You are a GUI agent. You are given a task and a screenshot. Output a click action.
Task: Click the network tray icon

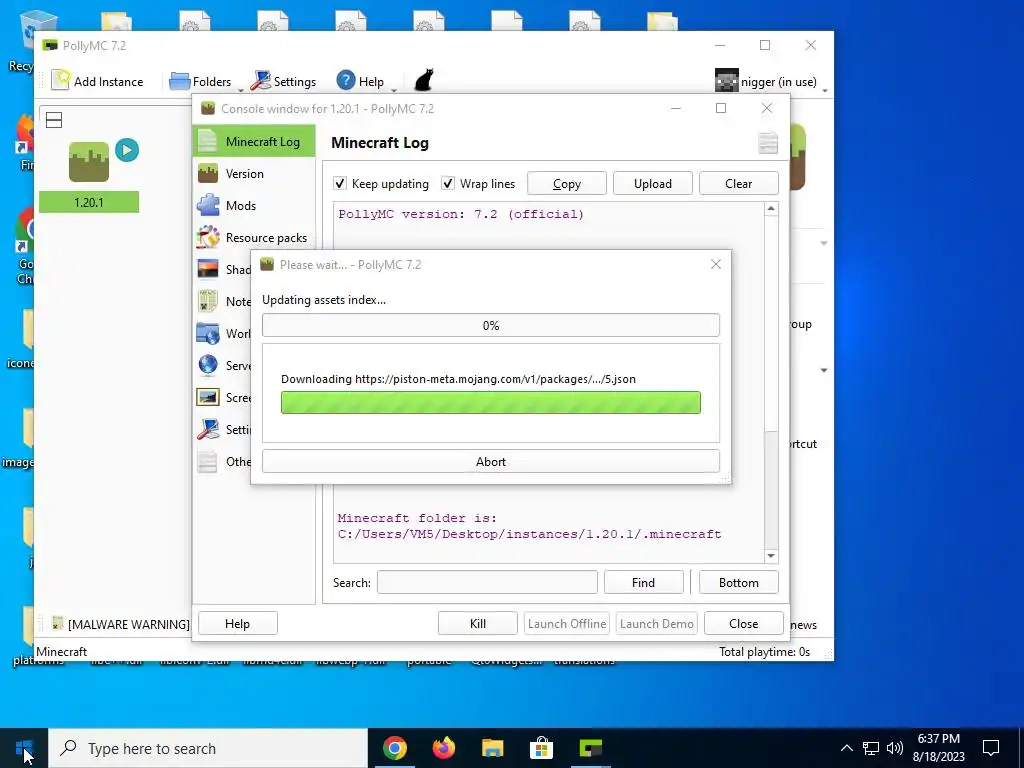pyautogui.click(x=871, y=748)
